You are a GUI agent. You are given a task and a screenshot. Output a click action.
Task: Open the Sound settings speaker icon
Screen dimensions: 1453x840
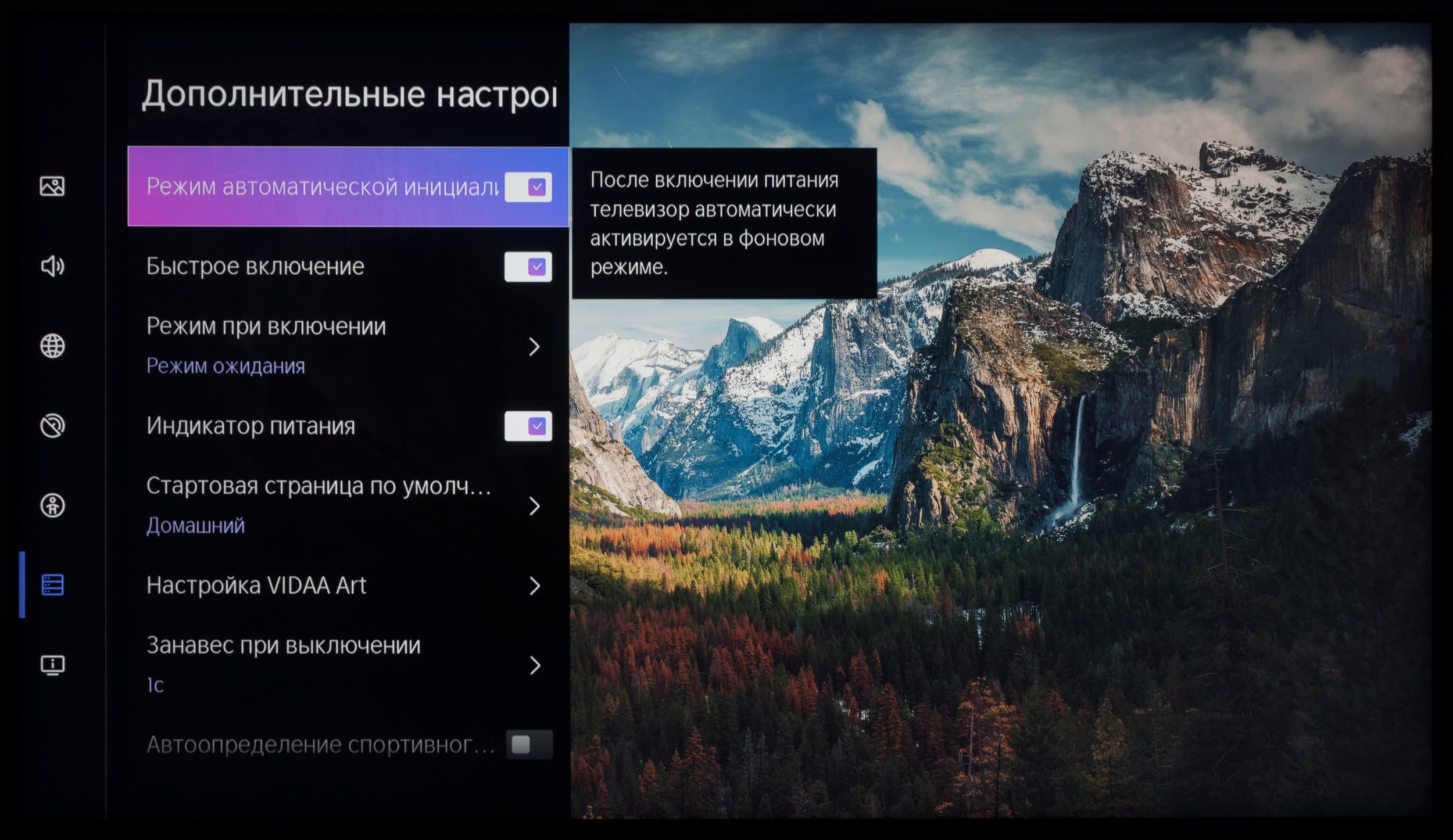52,266
